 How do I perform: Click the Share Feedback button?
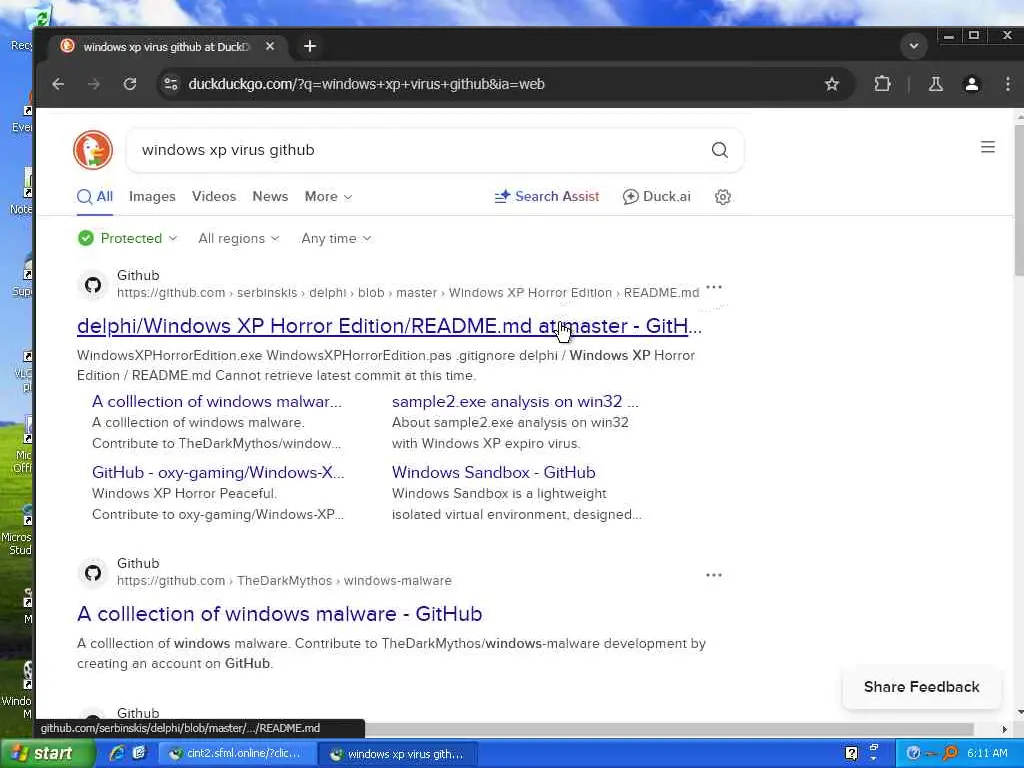pyautogui.click(x=921, y=686)
